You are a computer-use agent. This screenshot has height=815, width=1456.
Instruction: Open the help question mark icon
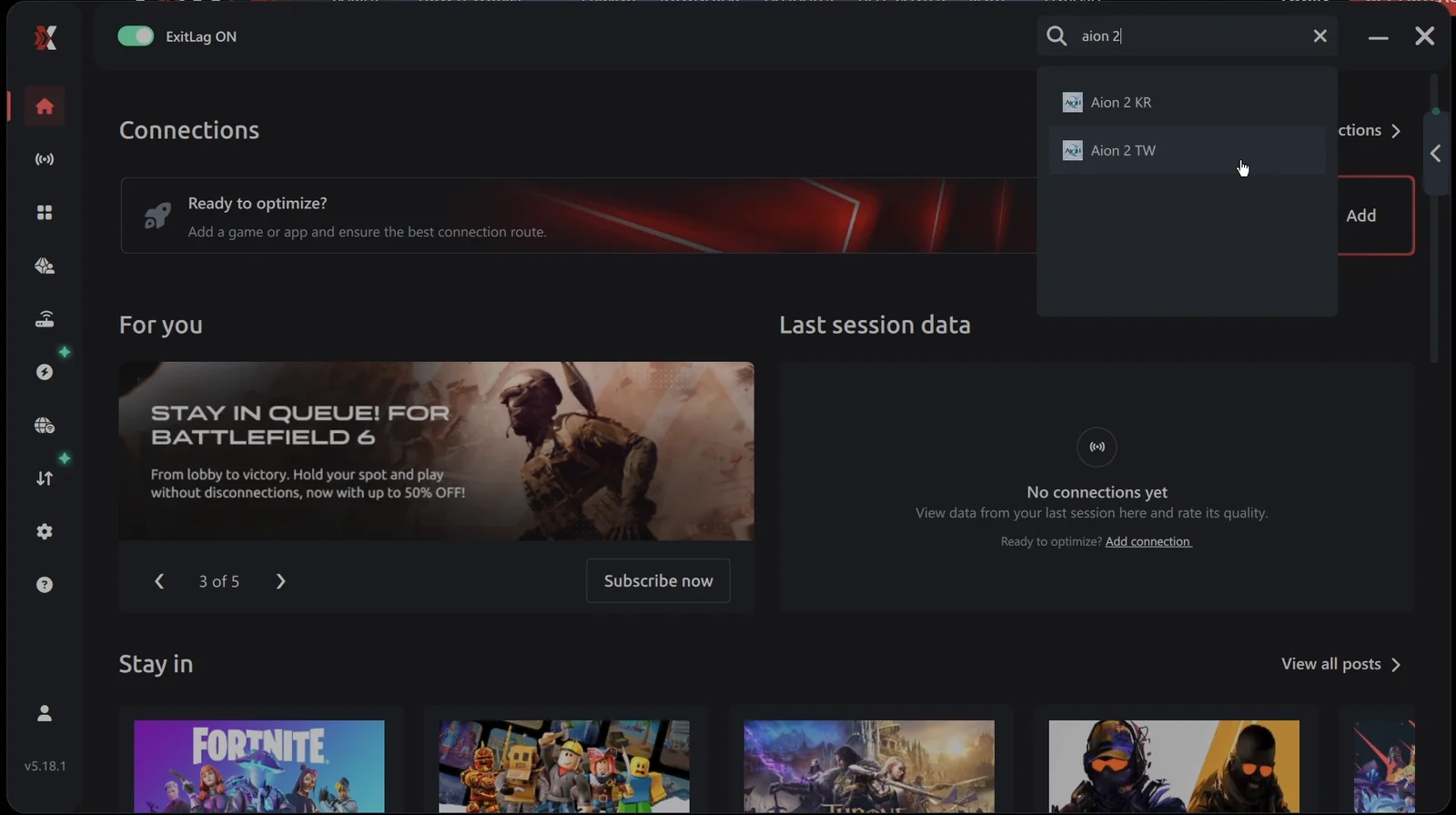pos(45,585)
